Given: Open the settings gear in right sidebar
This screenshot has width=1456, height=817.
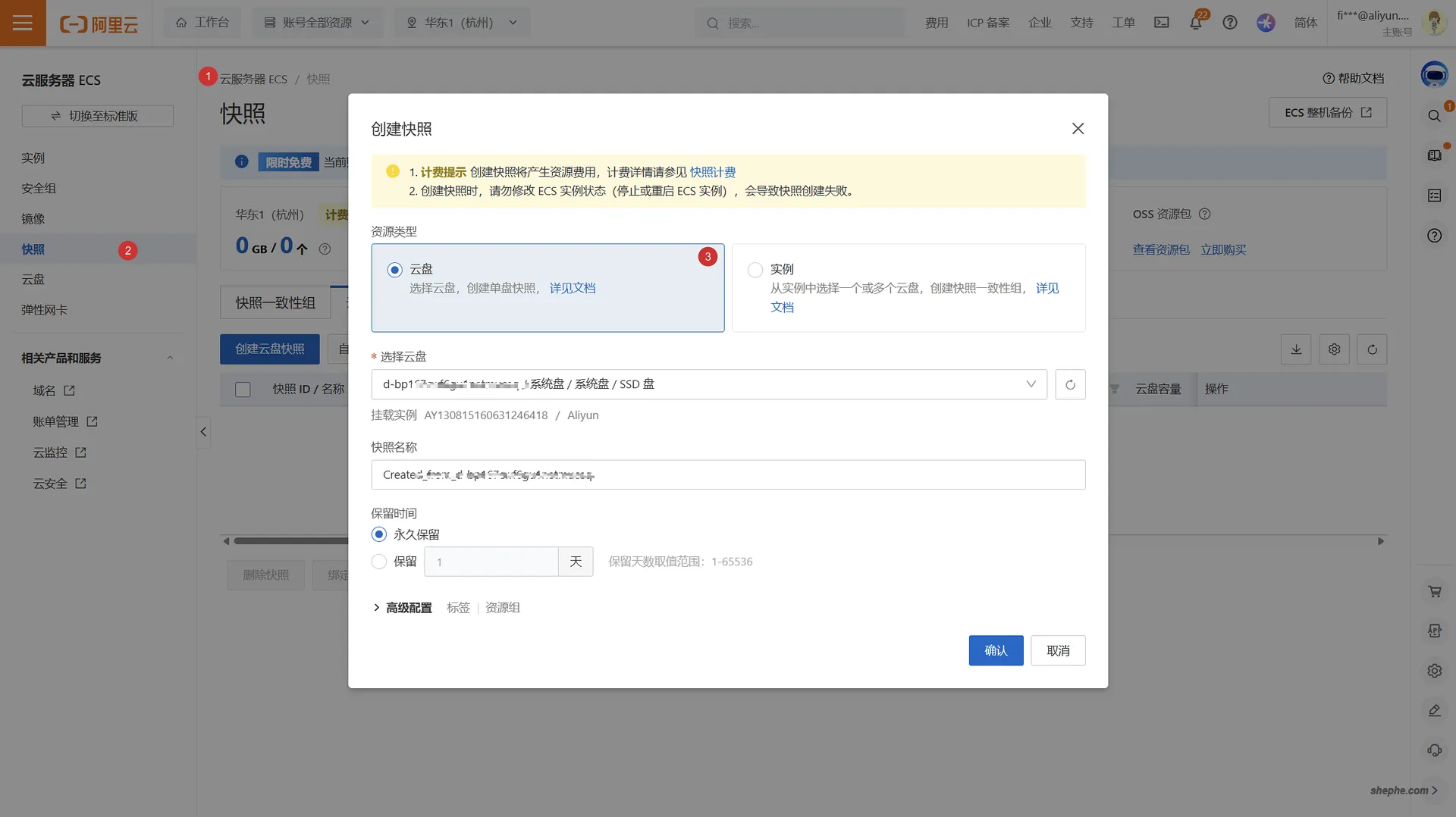Looking at the screenshot, I should pyautogui.click(x=1434, y=671).
